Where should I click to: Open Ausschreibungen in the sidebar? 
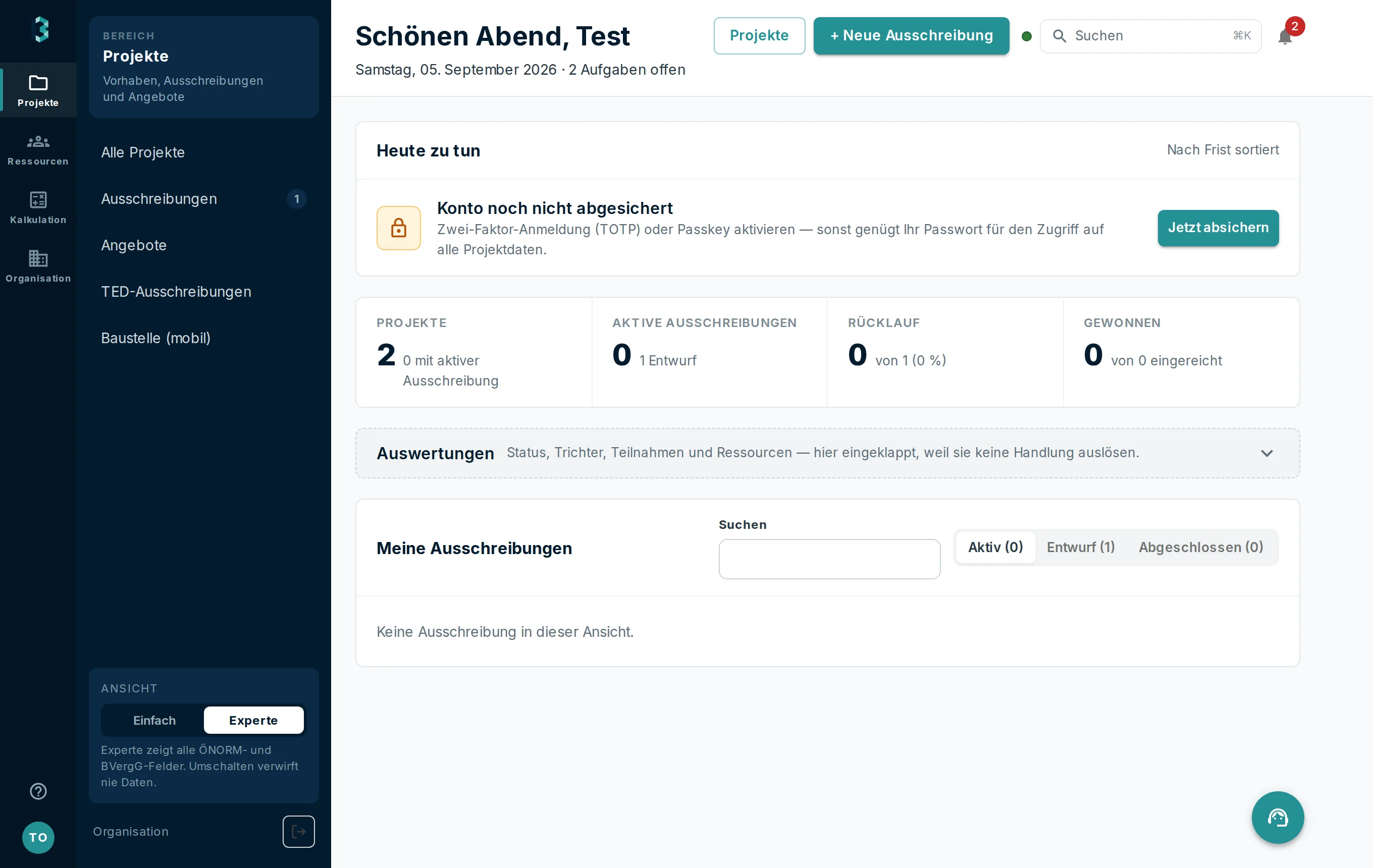tap(203, 199)
